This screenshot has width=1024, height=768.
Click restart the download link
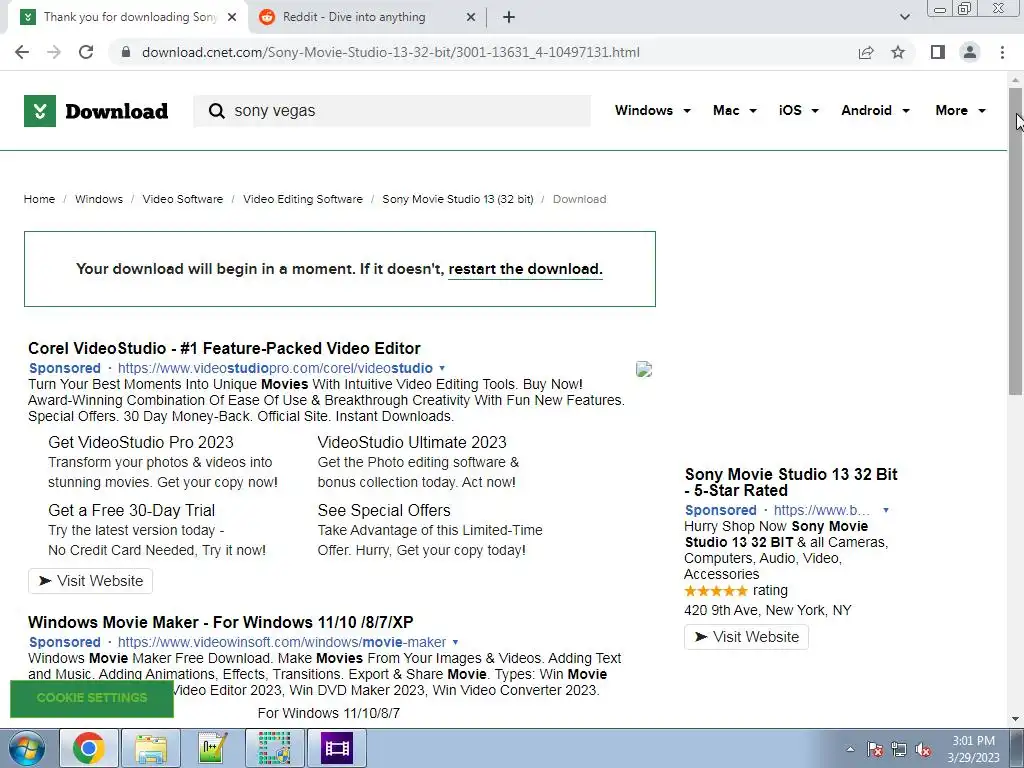pos(525,269)
